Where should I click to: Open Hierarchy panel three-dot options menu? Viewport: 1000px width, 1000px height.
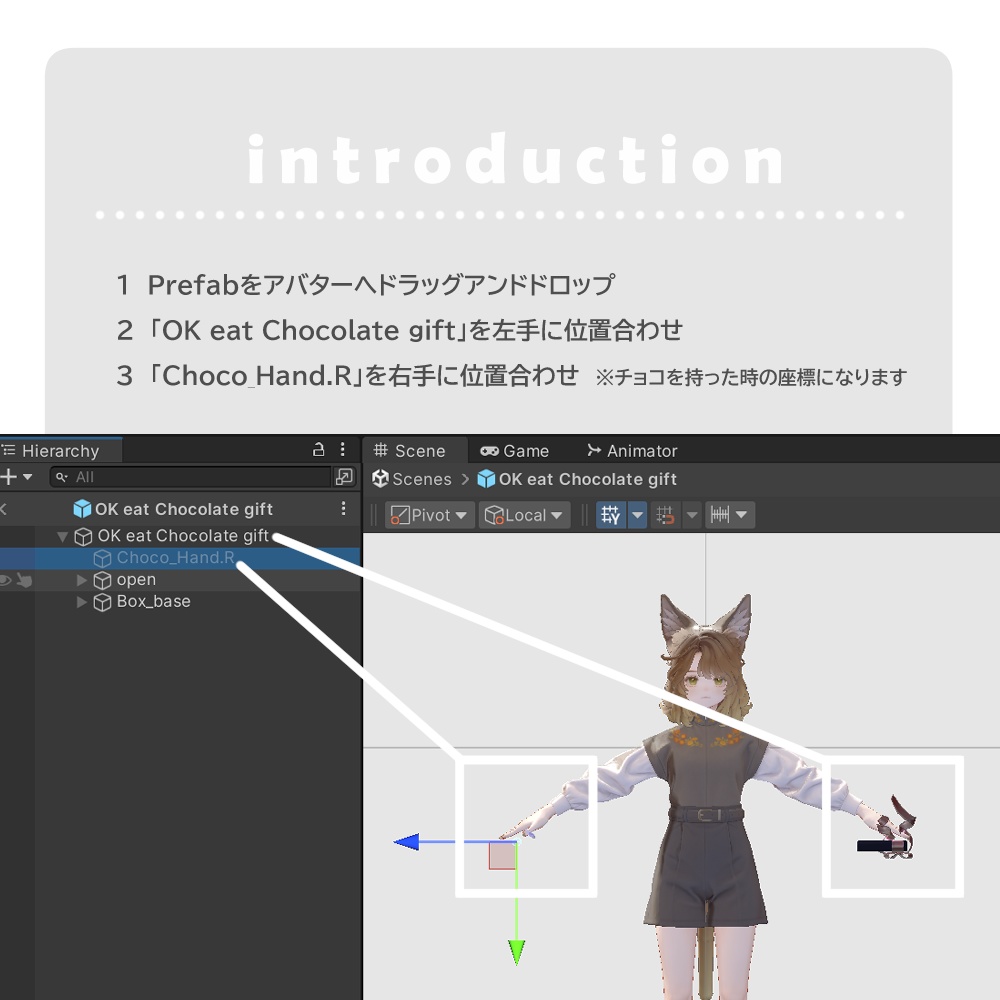click(342, 450)
